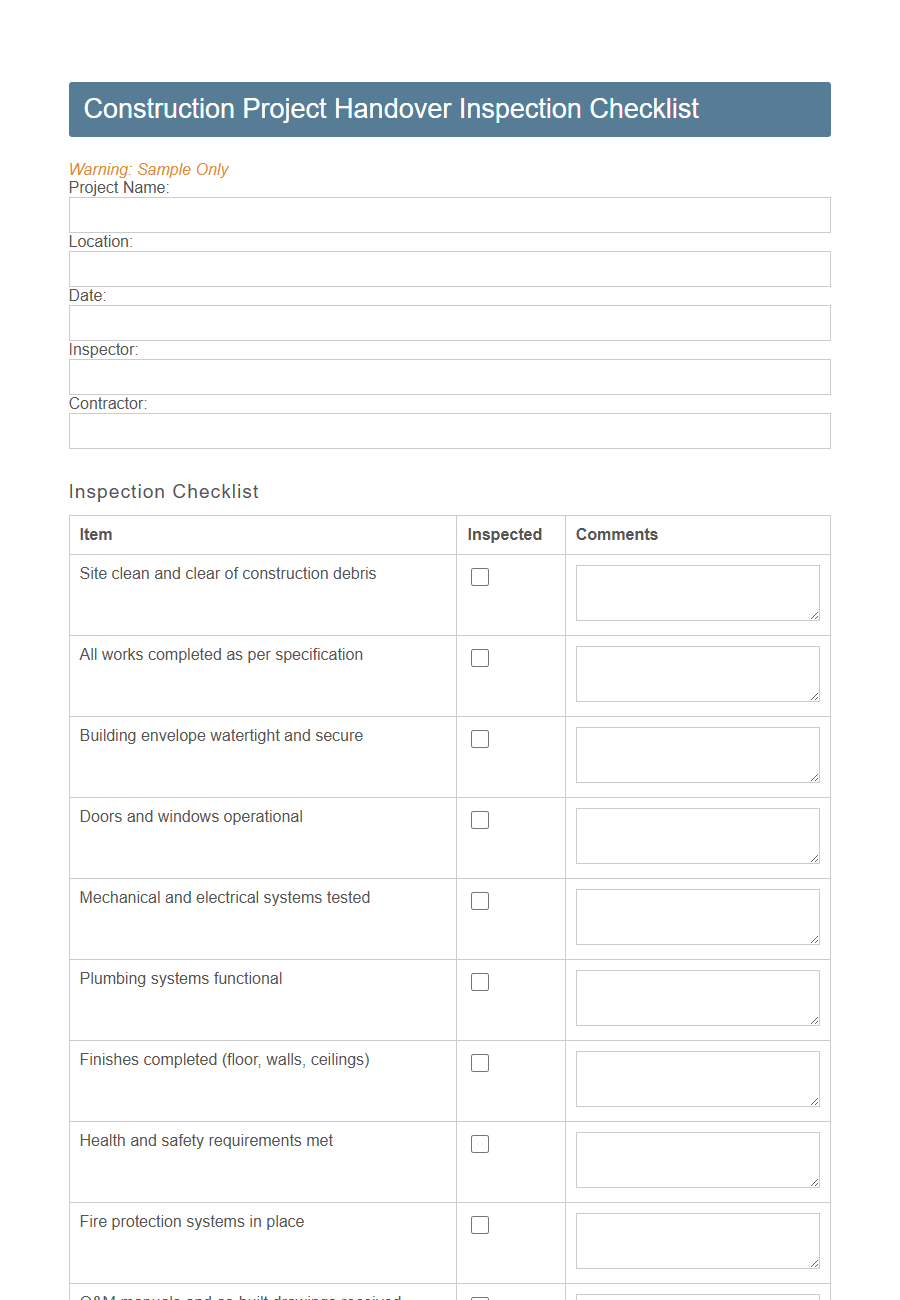This screenshot has height=1300, width=900.
Task: Tick 'Fire protection systems in place' checkbox
Action: (480, 1225)
